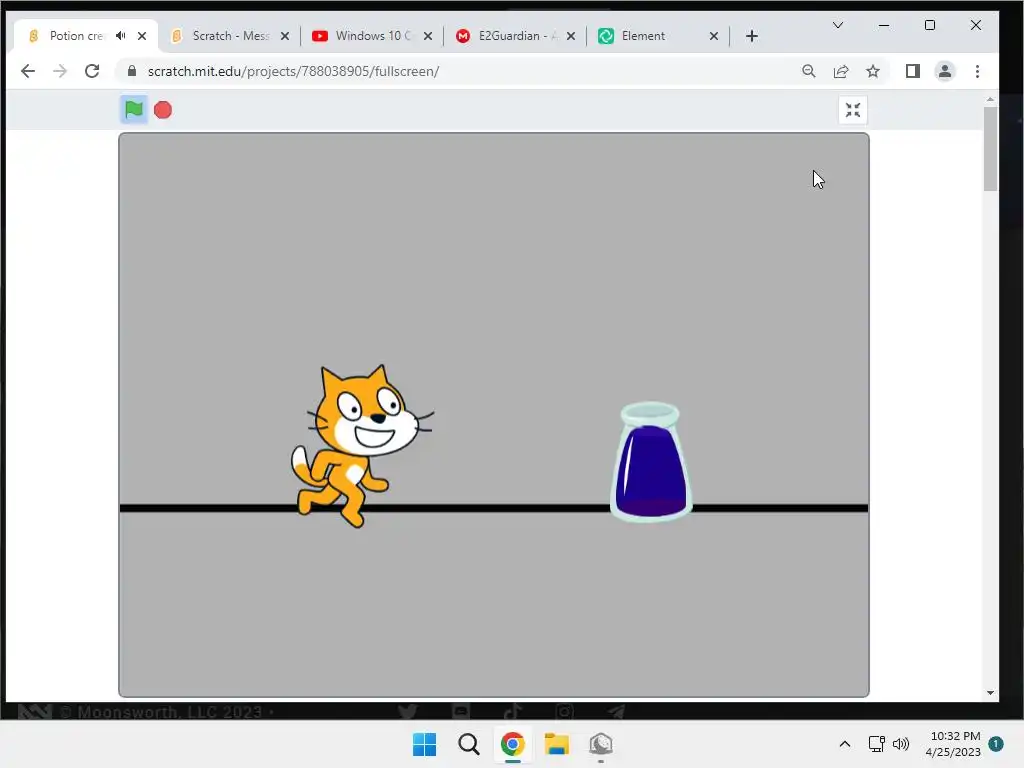The image size is (1024, 768).
Task: Click the scrollbar up arrow
Action: pos(990,99)
